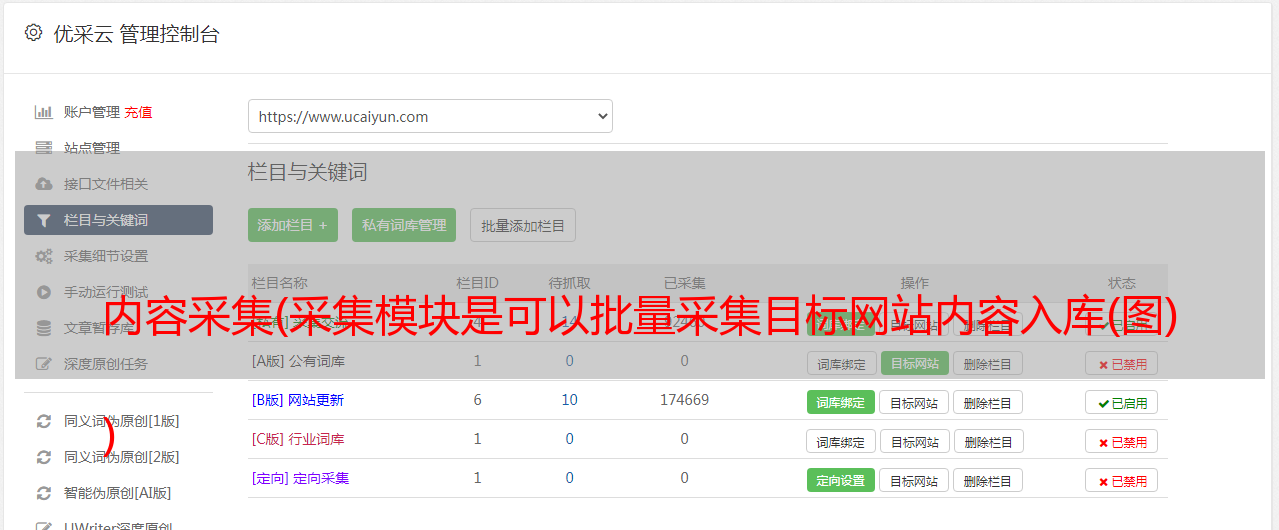
Task: Open the [B版] 网站更新 column link
Action: pyautogui.click(x=298, y=400)
